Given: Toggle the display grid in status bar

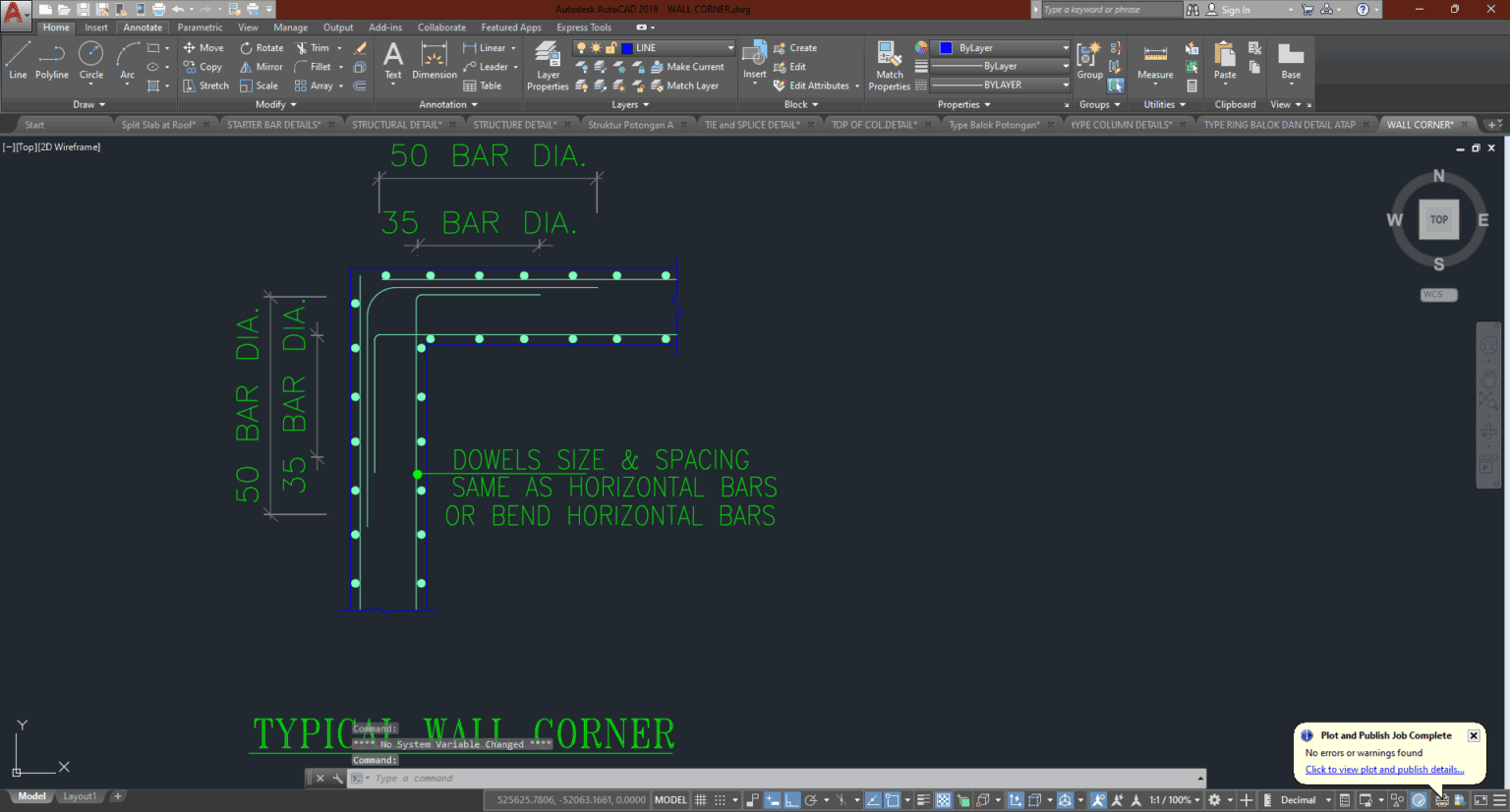Looking at the screenshot, I should pos(700,799).
